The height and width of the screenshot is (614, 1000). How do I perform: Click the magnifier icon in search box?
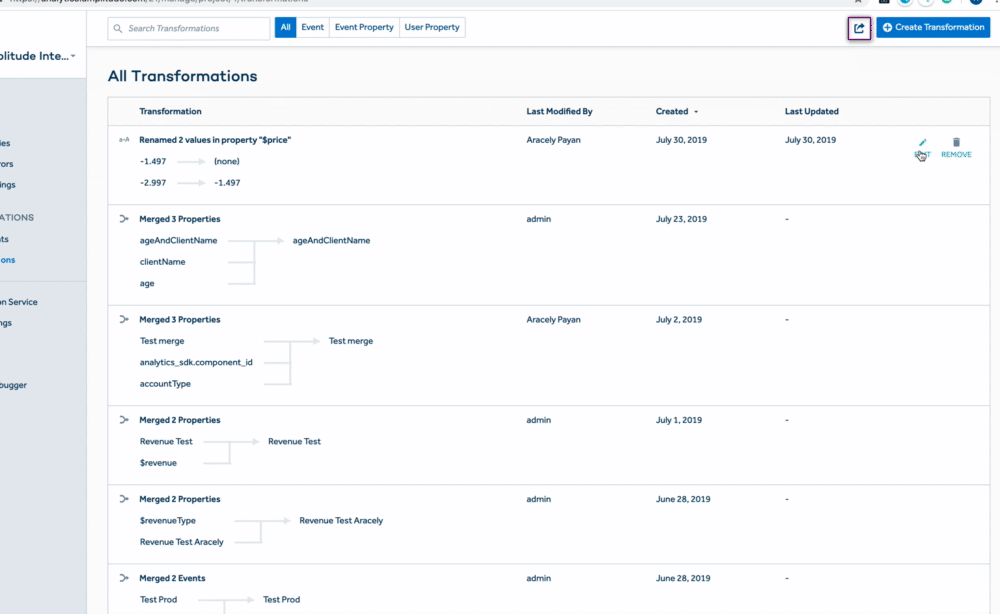pos(119,28)
